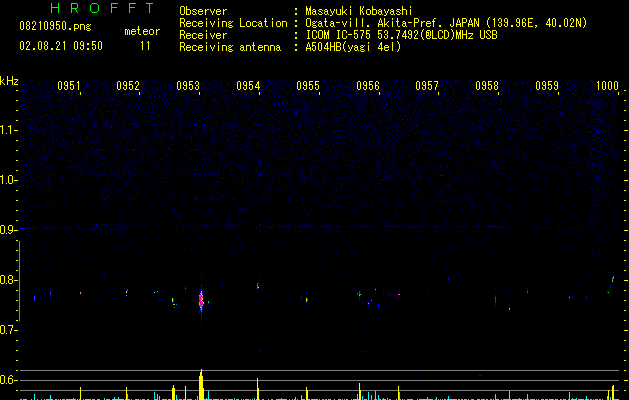Click the date stamp 02.08.21 09:50
629x400 pixels.
[x=61, y=46]
